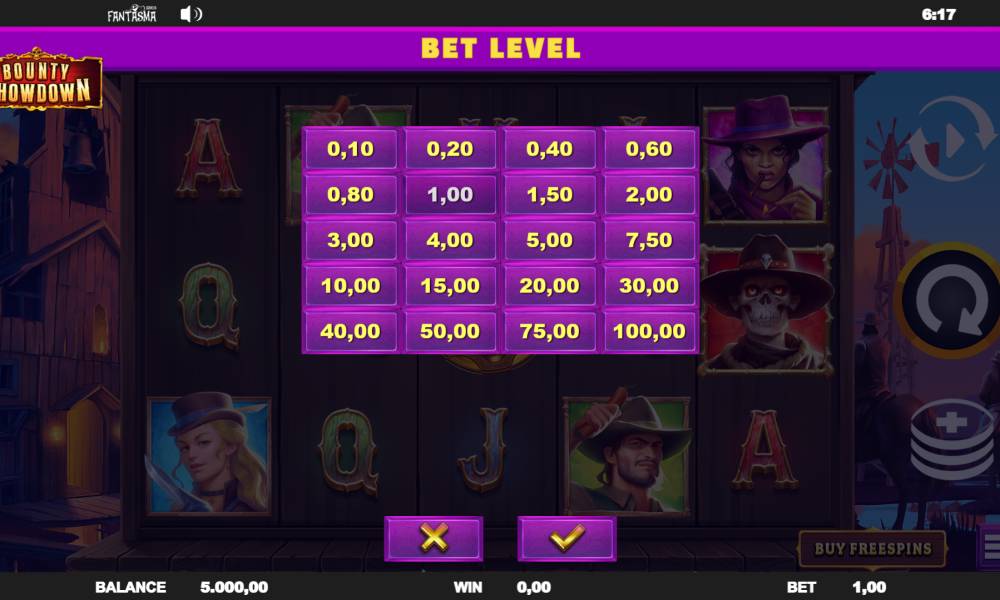
Task: Click the Buy Freespins button
Action: pyautogui.click(x=872, y=548)
